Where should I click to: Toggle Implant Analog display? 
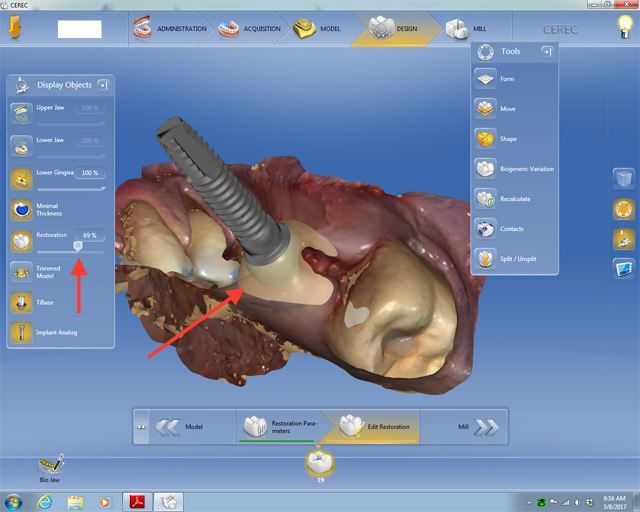tap(21, 332)
